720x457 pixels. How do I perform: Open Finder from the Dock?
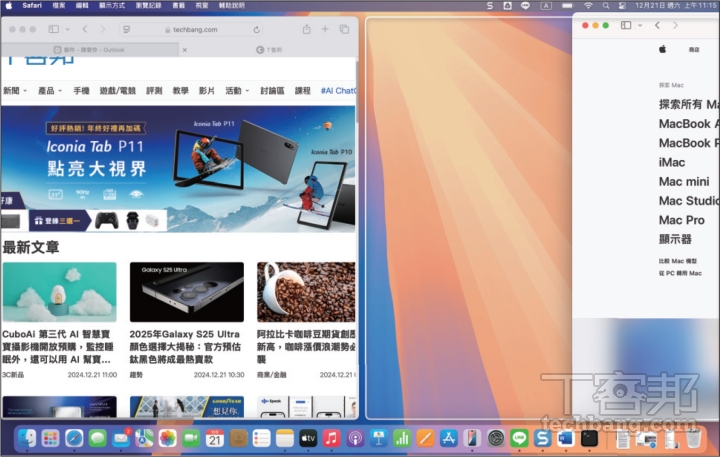pyautogui.click(x=27, y=438)
